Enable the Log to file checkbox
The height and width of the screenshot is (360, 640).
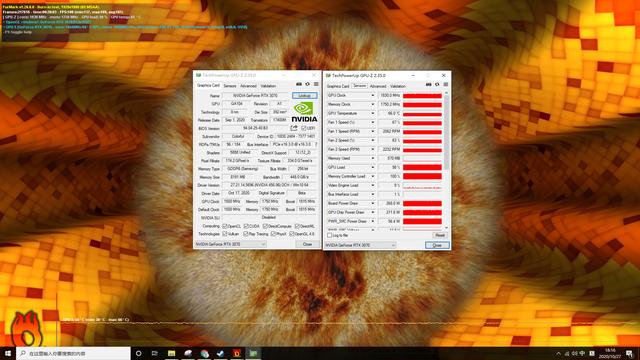pyautogui.click(x=329, y=236)
